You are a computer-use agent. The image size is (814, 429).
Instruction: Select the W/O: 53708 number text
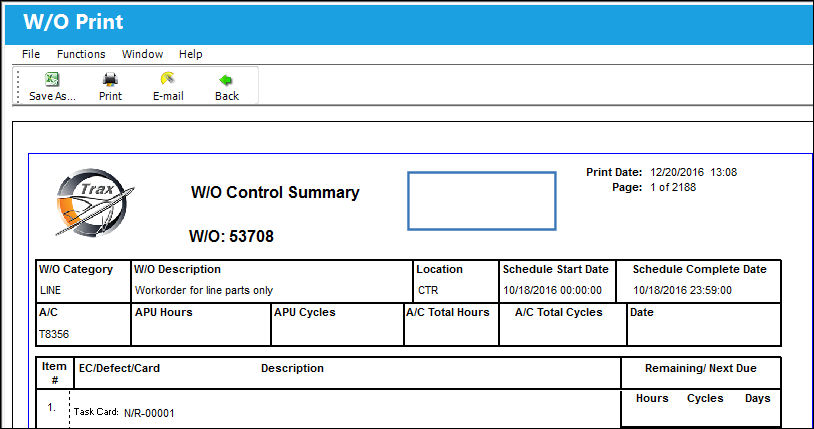point(231,236)
